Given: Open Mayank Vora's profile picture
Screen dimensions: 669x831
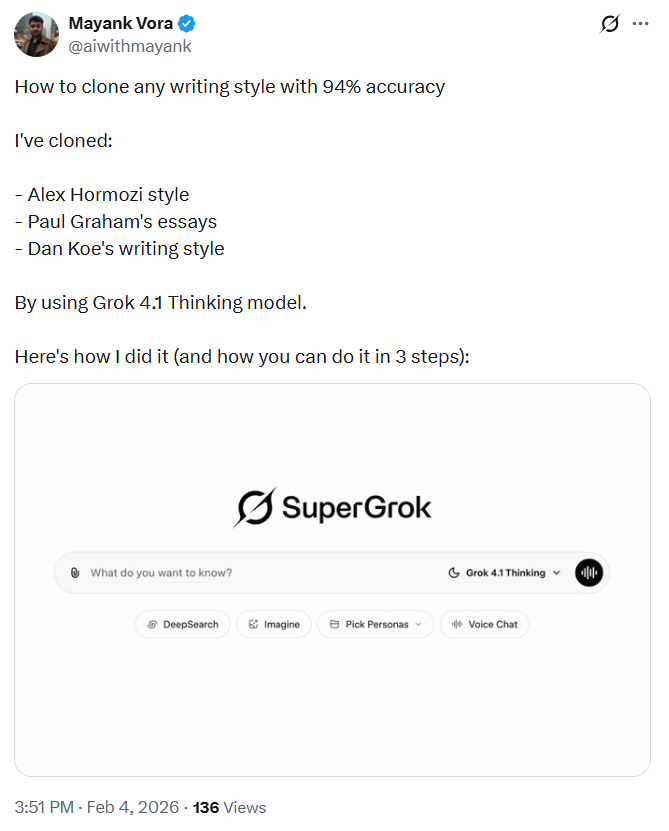Looking at the screenshot, I should point(36,35).
